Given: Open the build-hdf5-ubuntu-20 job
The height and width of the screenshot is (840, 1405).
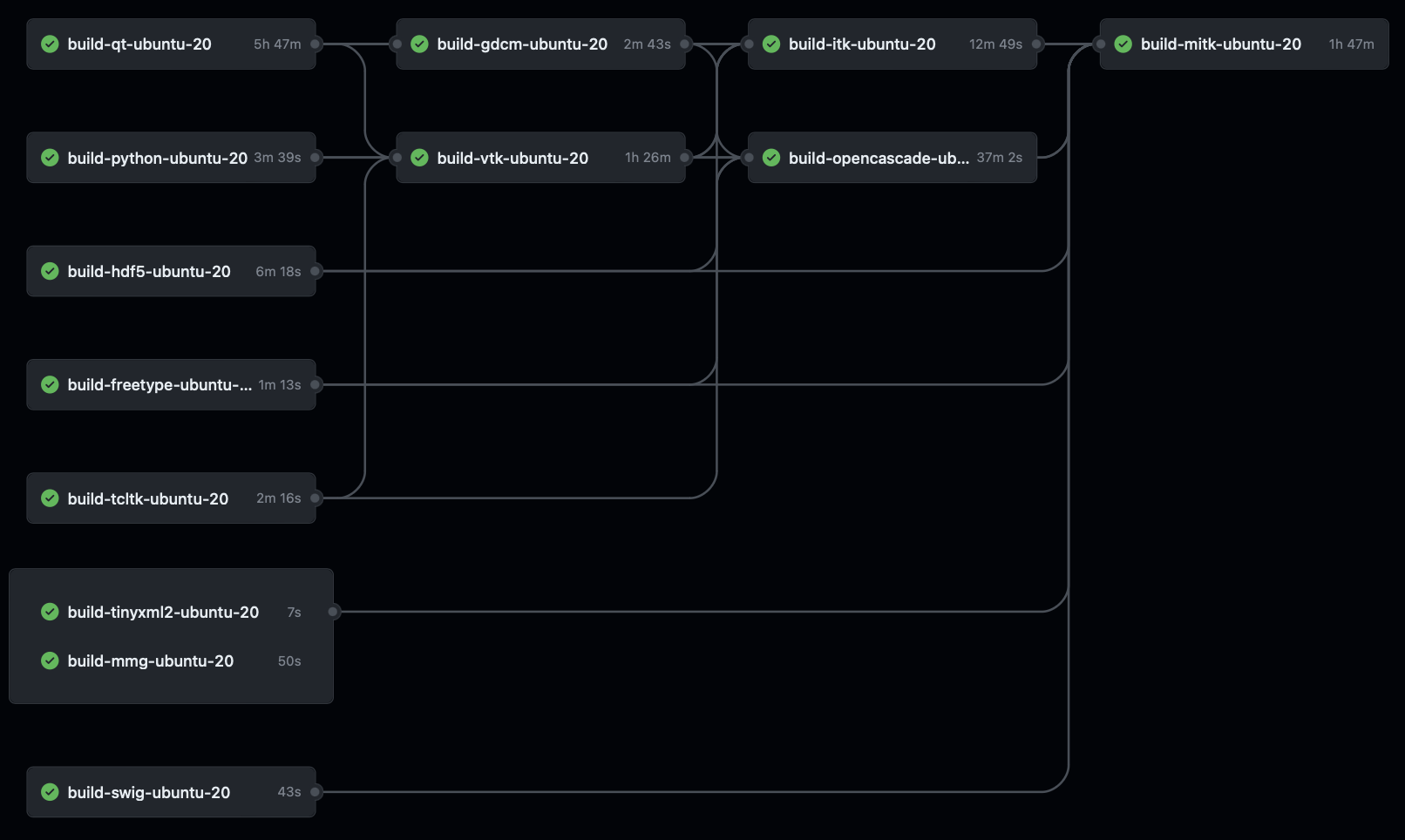Looking at the screenshot, I should (x=148, y=271).
